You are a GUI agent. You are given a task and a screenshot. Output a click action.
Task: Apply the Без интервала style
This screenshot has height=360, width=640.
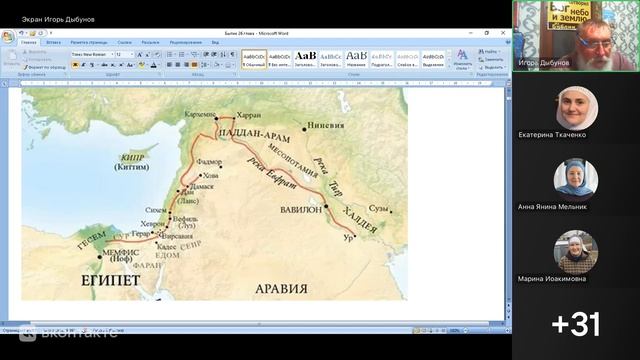[280, 60]
